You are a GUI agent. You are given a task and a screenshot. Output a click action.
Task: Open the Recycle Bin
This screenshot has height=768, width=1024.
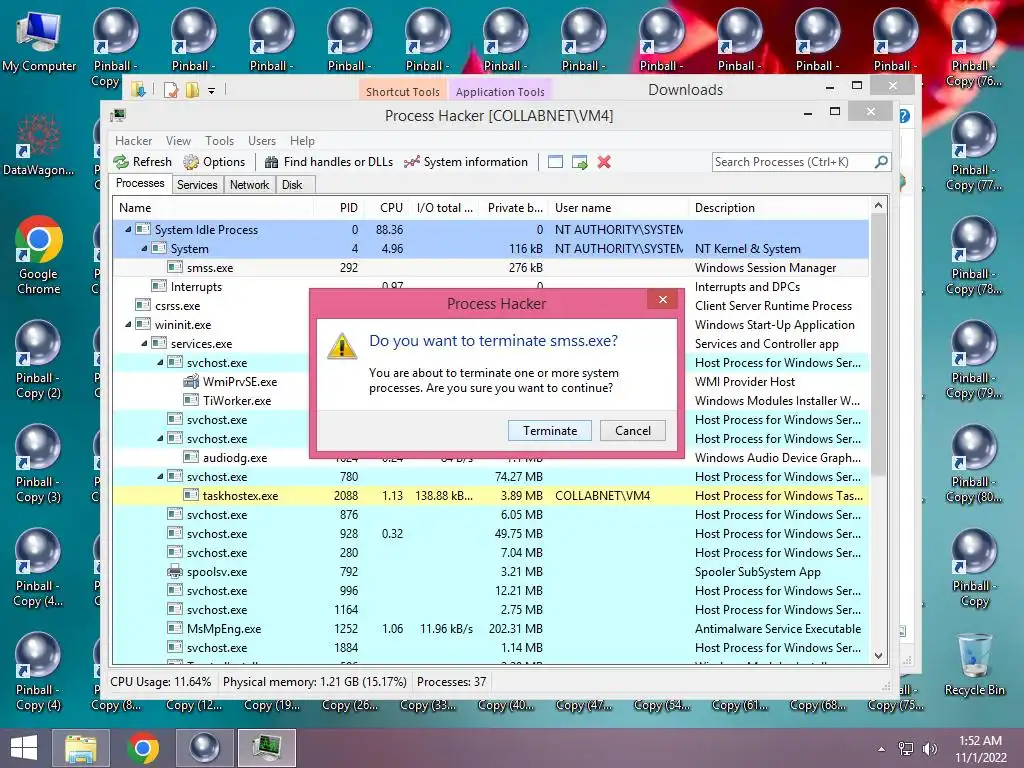click(x=974, y=664)
